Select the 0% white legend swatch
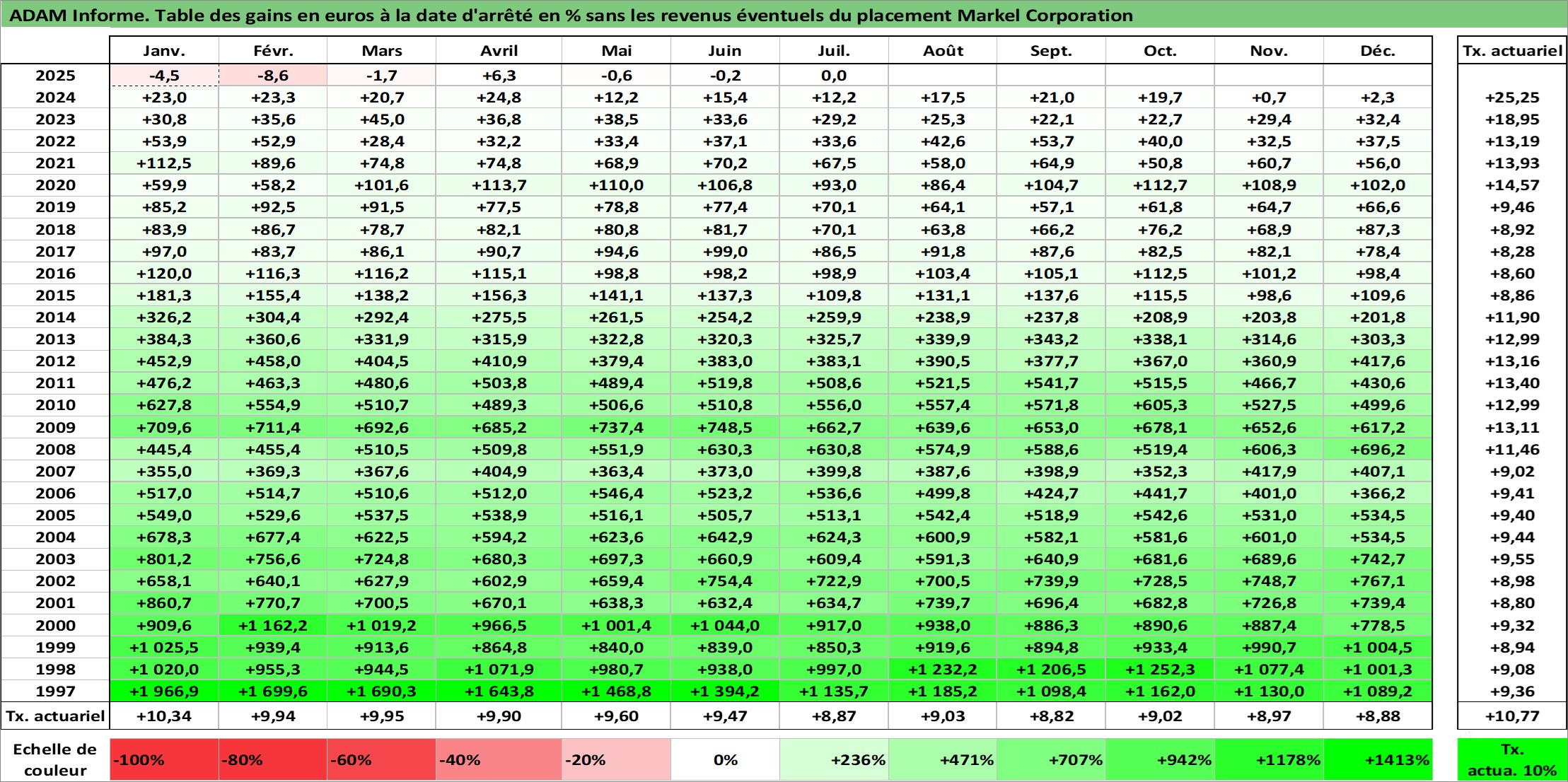Screen dimensions: 1568x782 725,760
